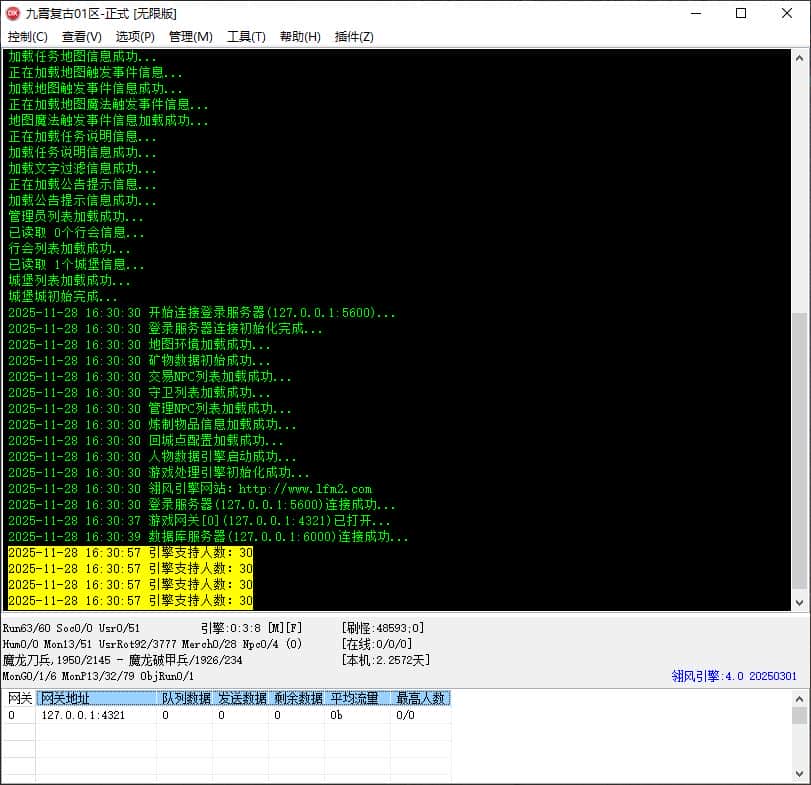Click the 游戏处理引擎初始化成功 log line
The width and height of the screenshot is (811, 785).
tap(159, 473)
